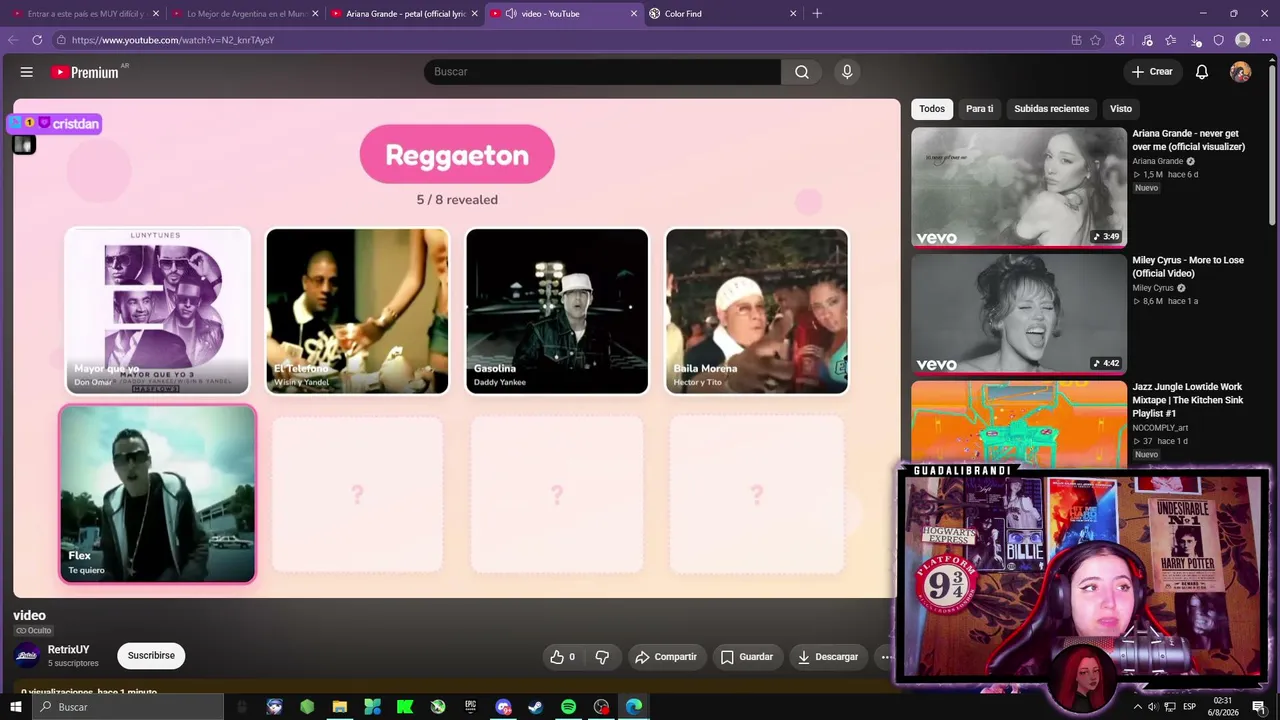Click the 'Reggaeton' category pill
The width and height of the screenshot is (1280, 720).
click(x=457, y=155)
